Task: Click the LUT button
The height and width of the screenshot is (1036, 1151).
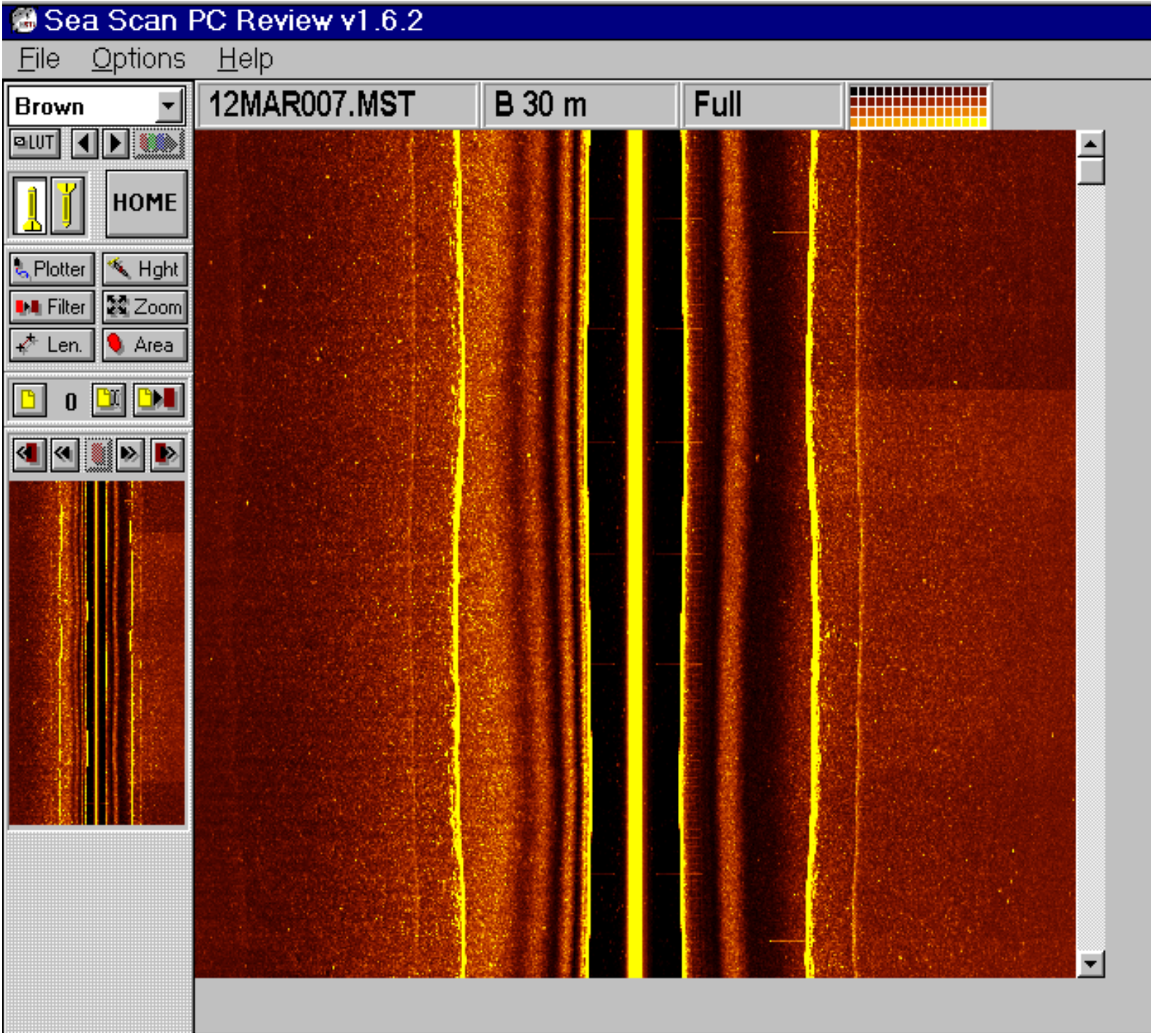Action: click(x=35, y=143)
